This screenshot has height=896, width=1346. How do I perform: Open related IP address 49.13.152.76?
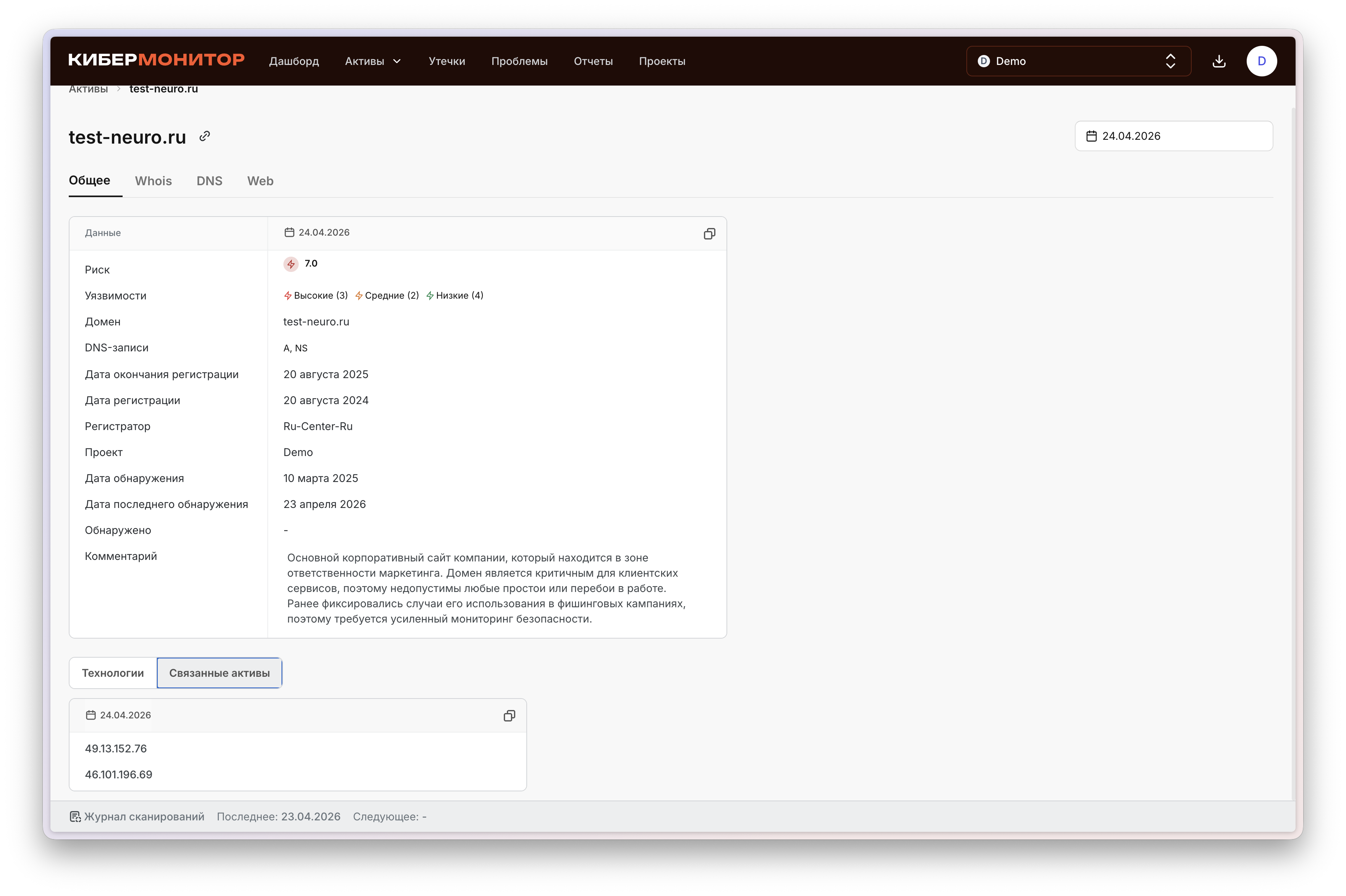pos(116,749)
